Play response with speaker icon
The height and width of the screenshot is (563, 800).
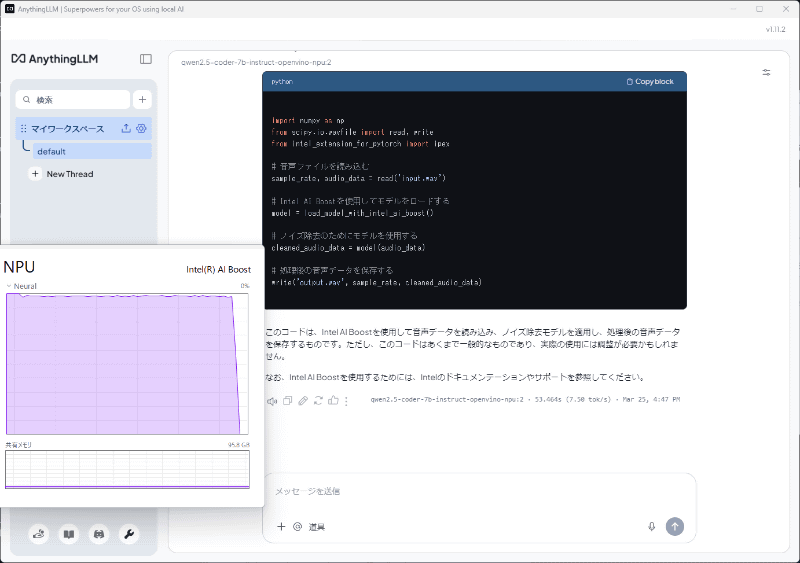pyautogui.click(x=272, y=401)
